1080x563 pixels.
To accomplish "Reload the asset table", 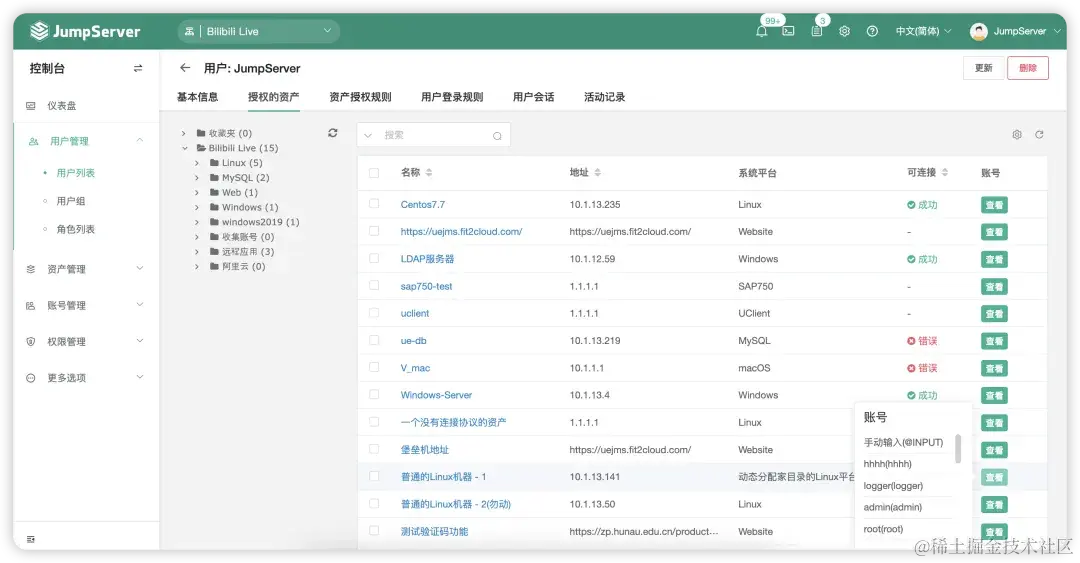I will (x=1039, y=134).
